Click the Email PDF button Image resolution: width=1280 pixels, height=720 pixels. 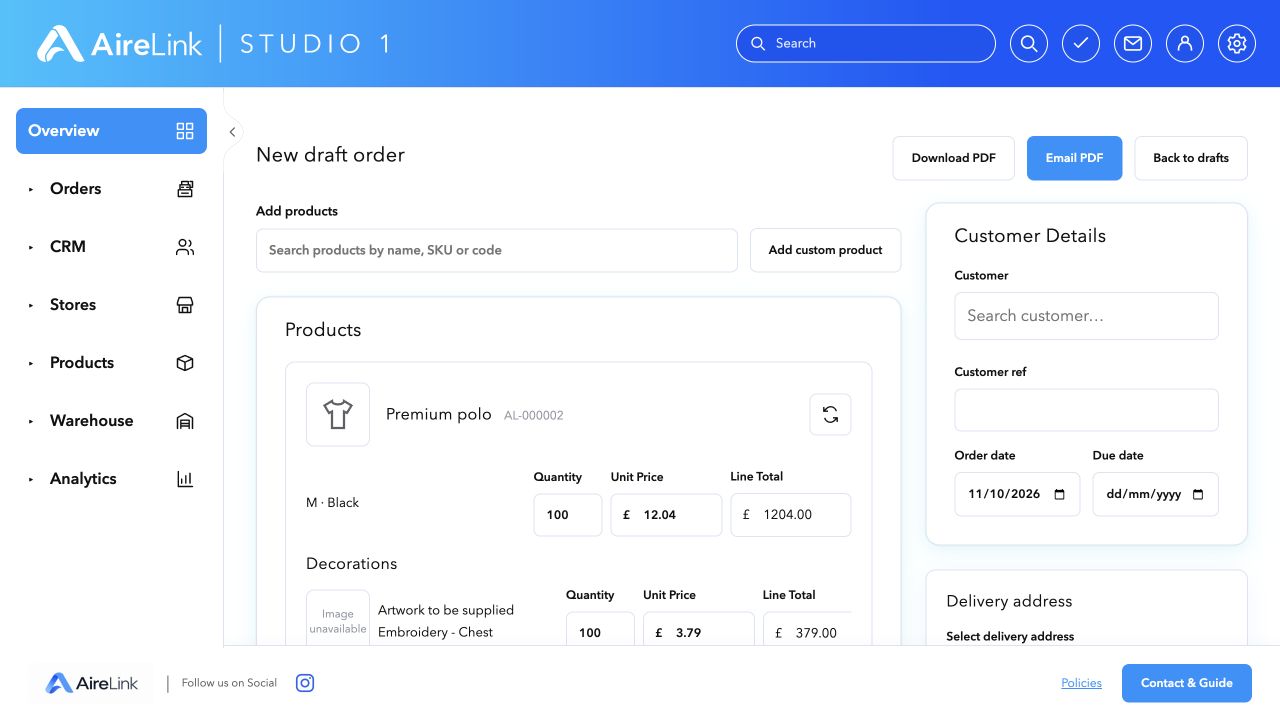coord(1074,158)
